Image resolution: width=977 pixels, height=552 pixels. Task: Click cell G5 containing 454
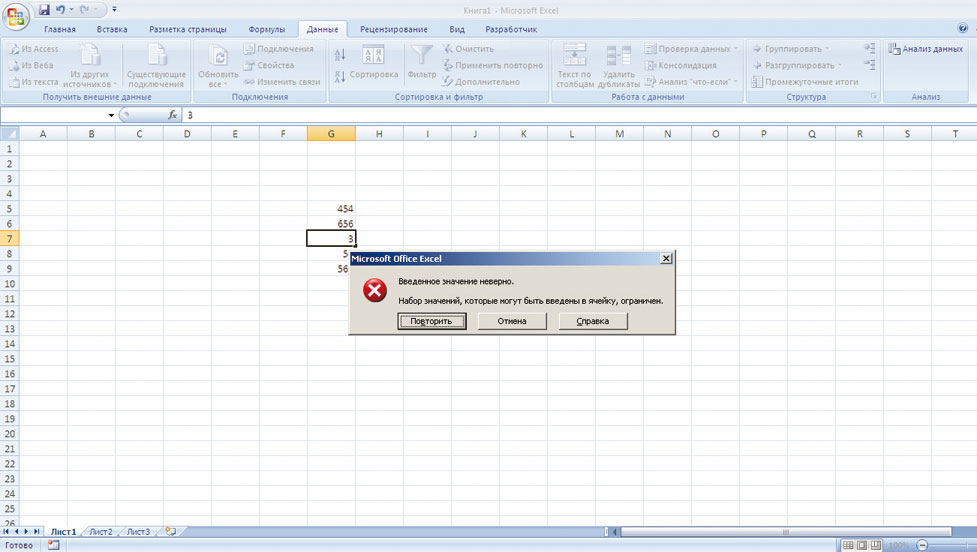click(331, 209)
